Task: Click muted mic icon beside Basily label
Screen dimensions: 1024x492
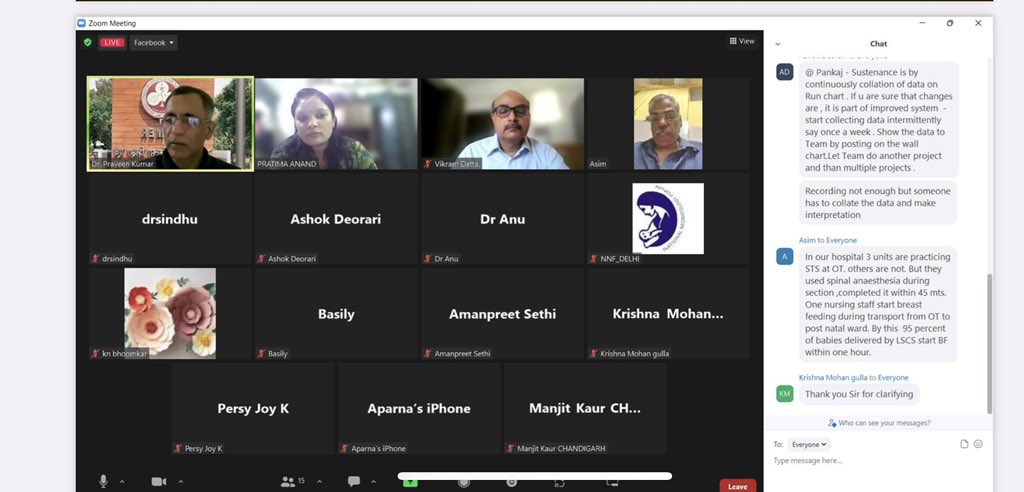Action: [x=262, y=353]
